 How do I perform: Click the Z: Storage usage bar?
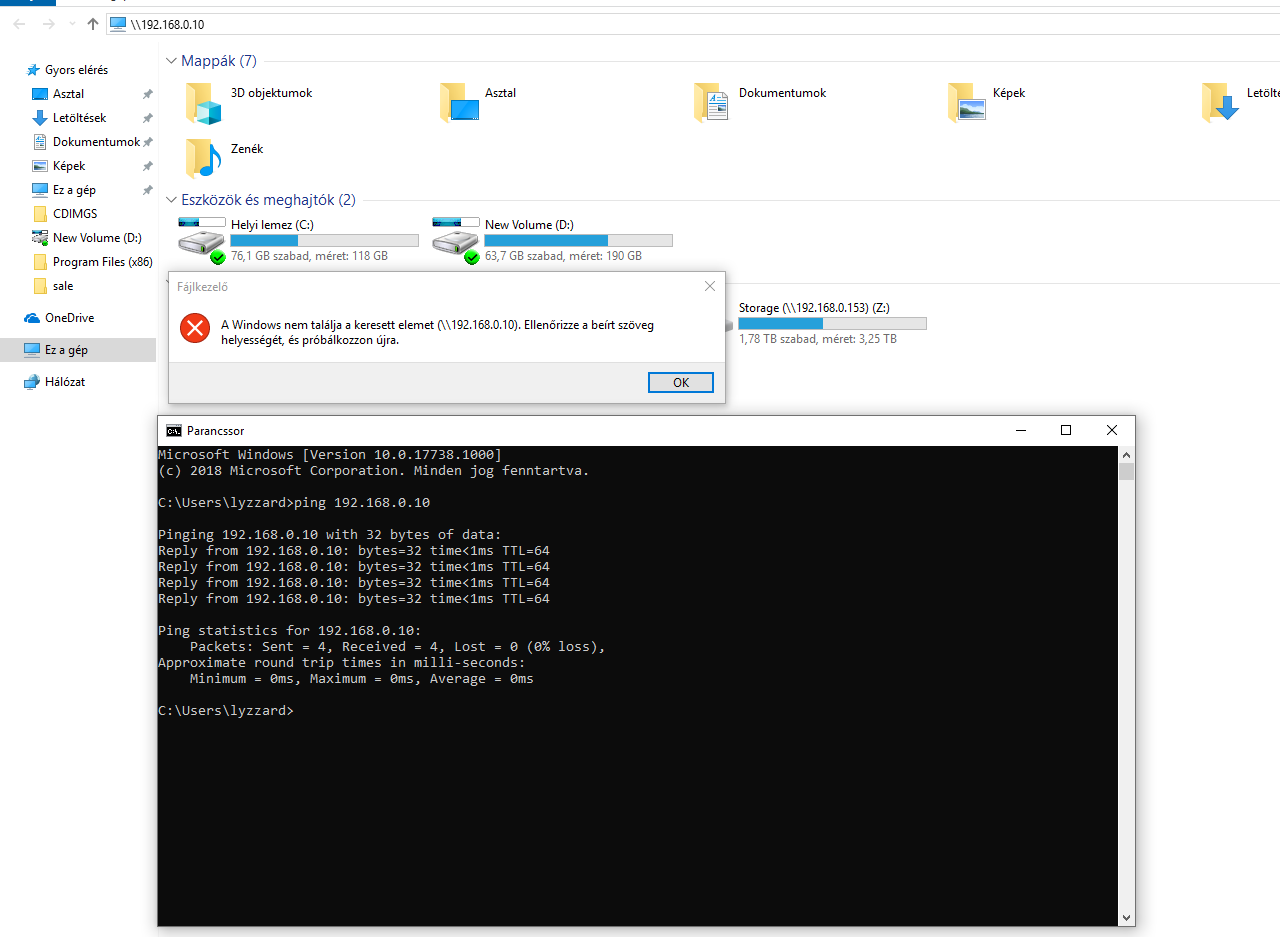[832, 324]
